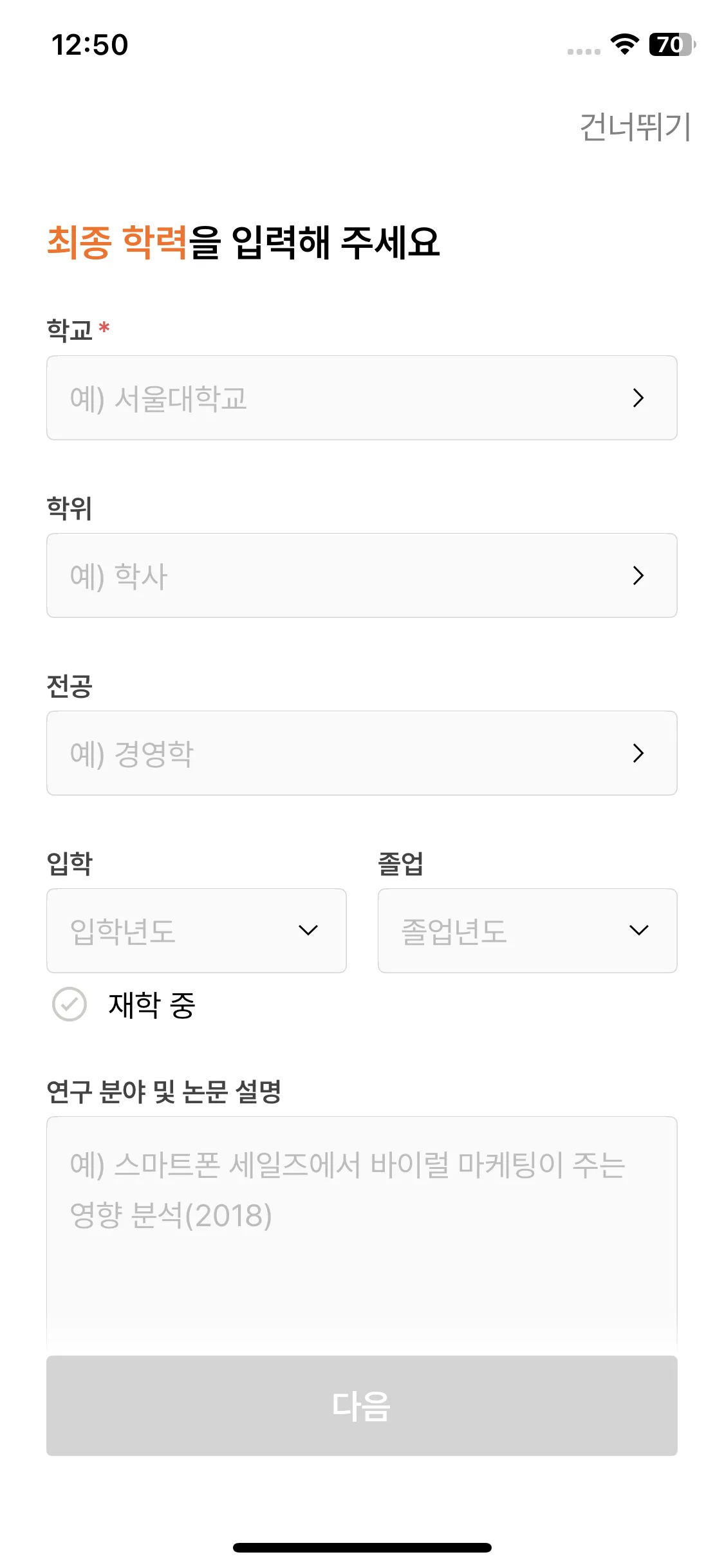Tap the home indicator bar

click(x=362, y=1547)
